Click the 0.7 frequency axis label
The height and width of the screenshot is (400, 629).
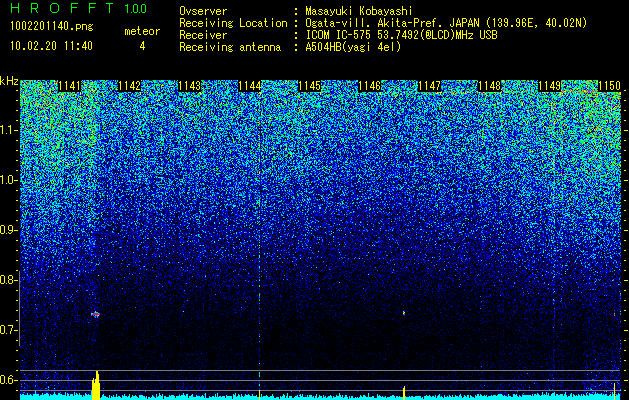click(9, 330)
